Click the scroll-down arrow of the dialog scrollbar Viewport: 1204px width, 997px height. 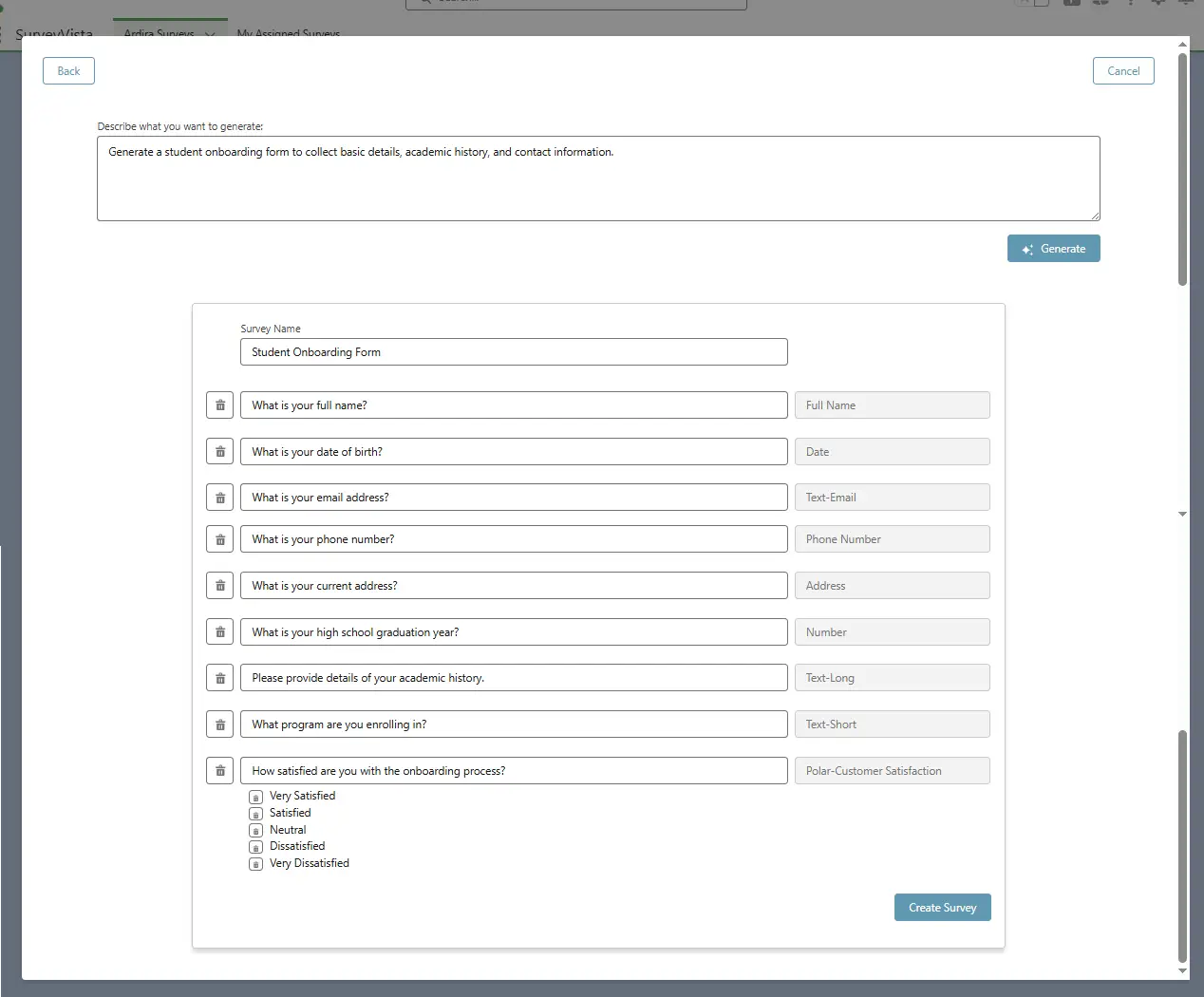(1182, 970)
